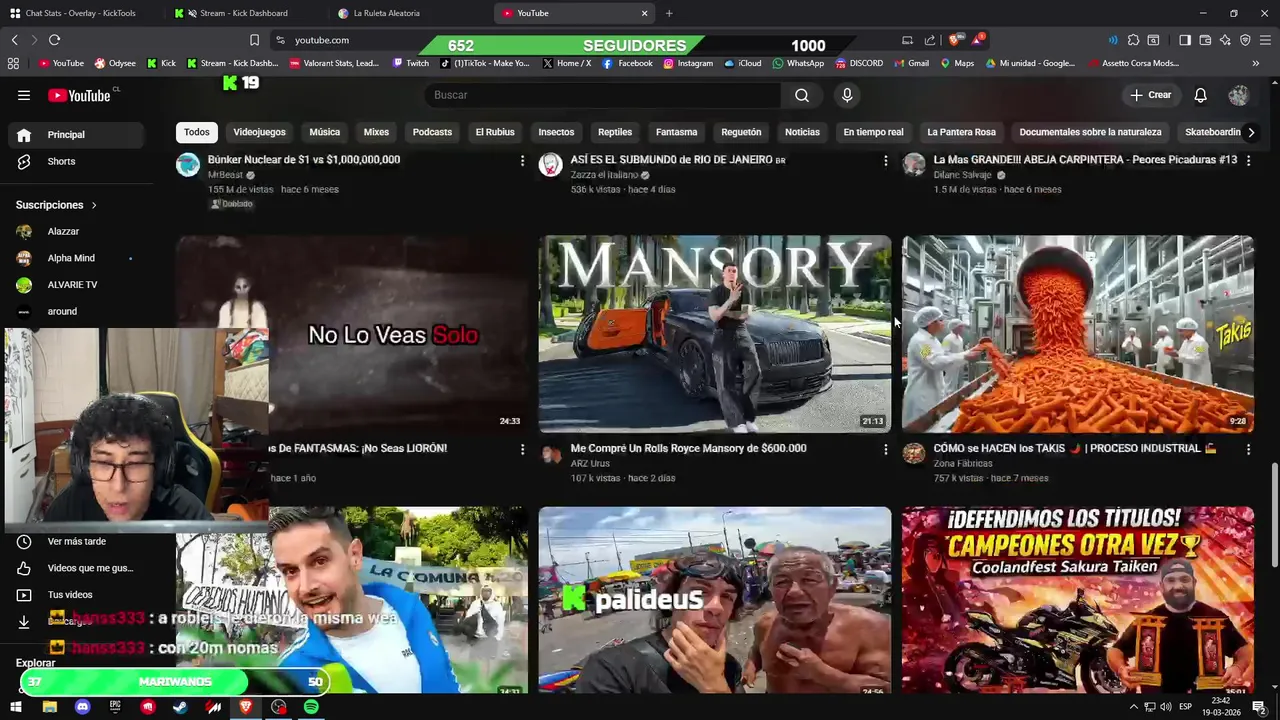The width and height of the screenshot is (1280, 720).
Task: Start voice search with microphone icon
Action: point(847,95)
